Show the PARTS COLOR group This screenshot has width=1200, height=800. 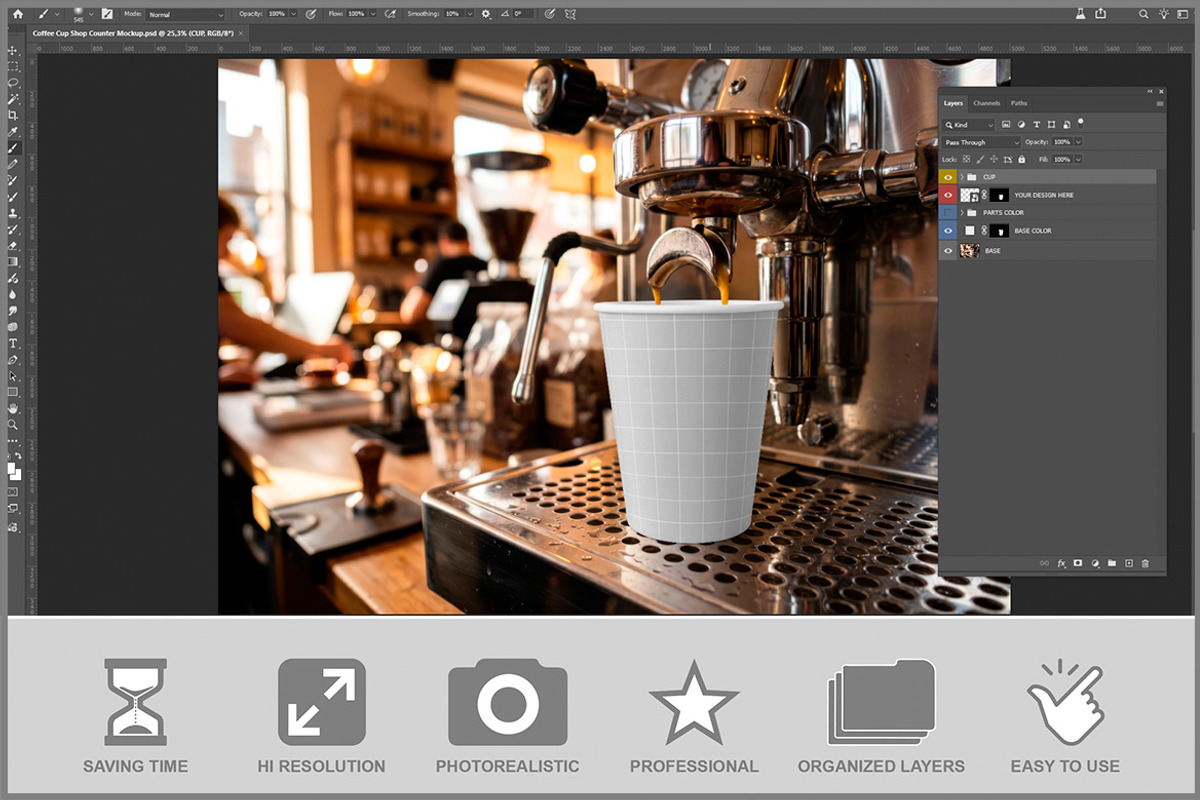point(948,213)
